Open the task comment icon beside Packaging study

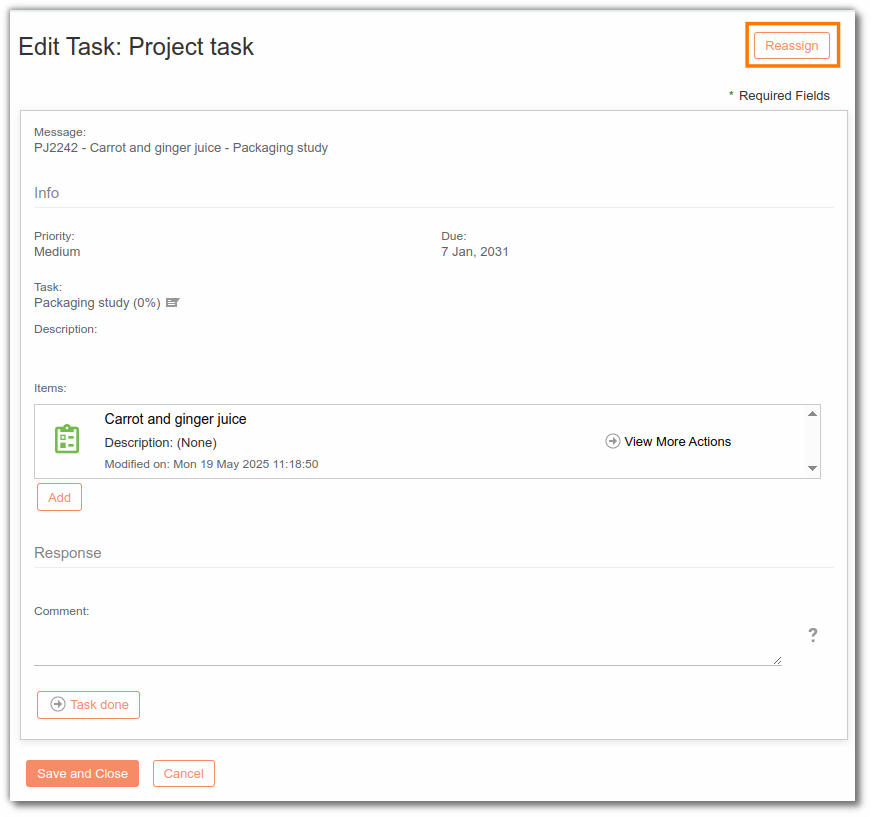[173, 303]
